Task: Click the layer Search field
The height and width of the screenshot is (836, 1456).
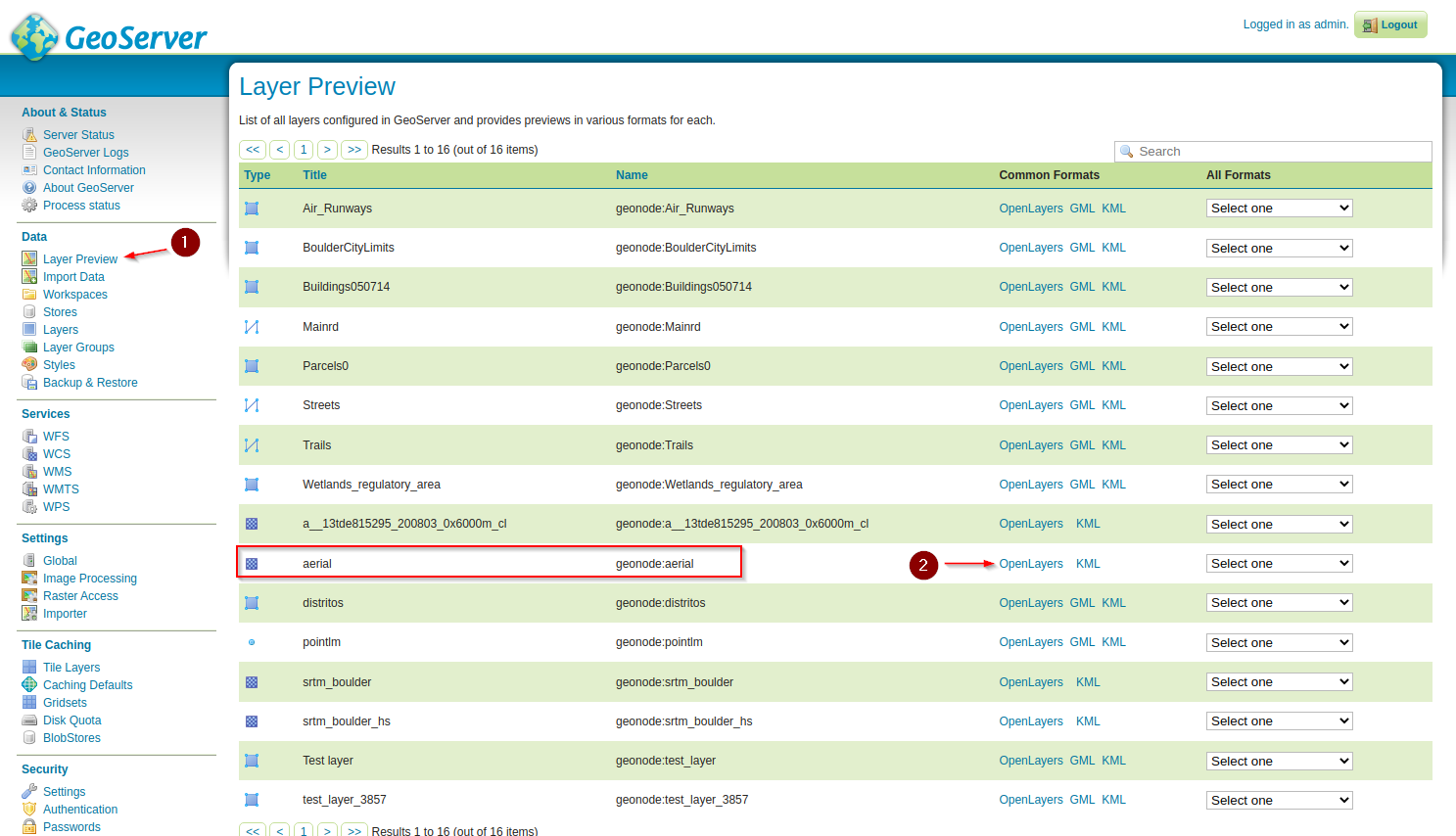Action: 1273,152
